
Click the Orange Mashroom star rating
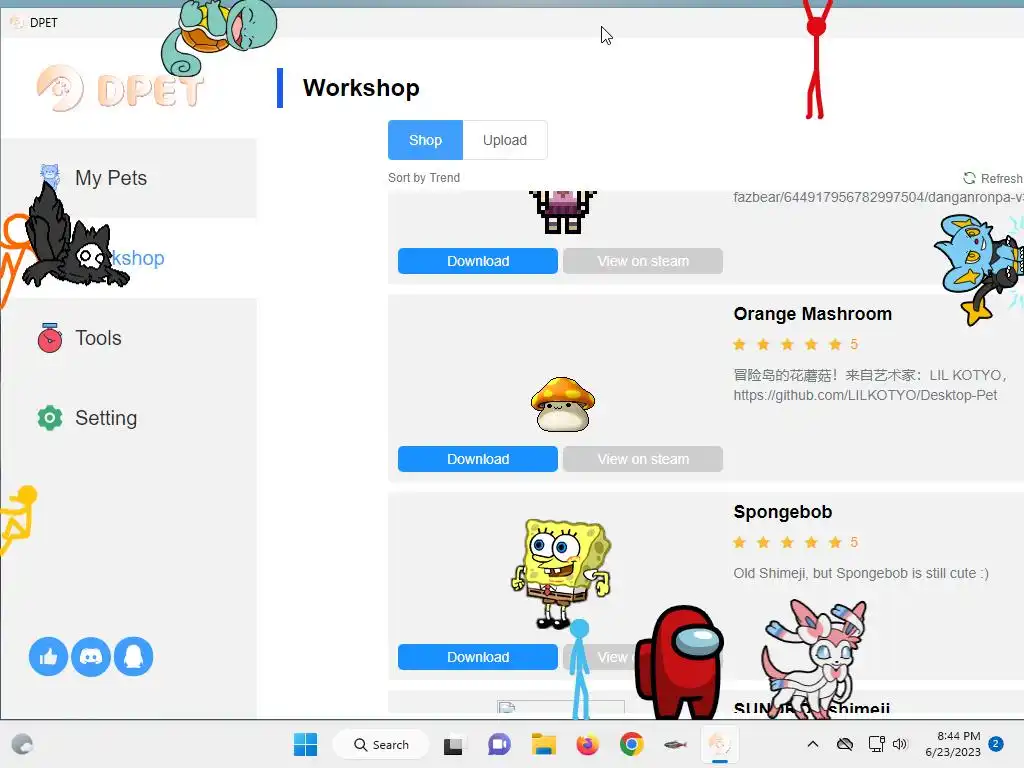pos(795,344)
